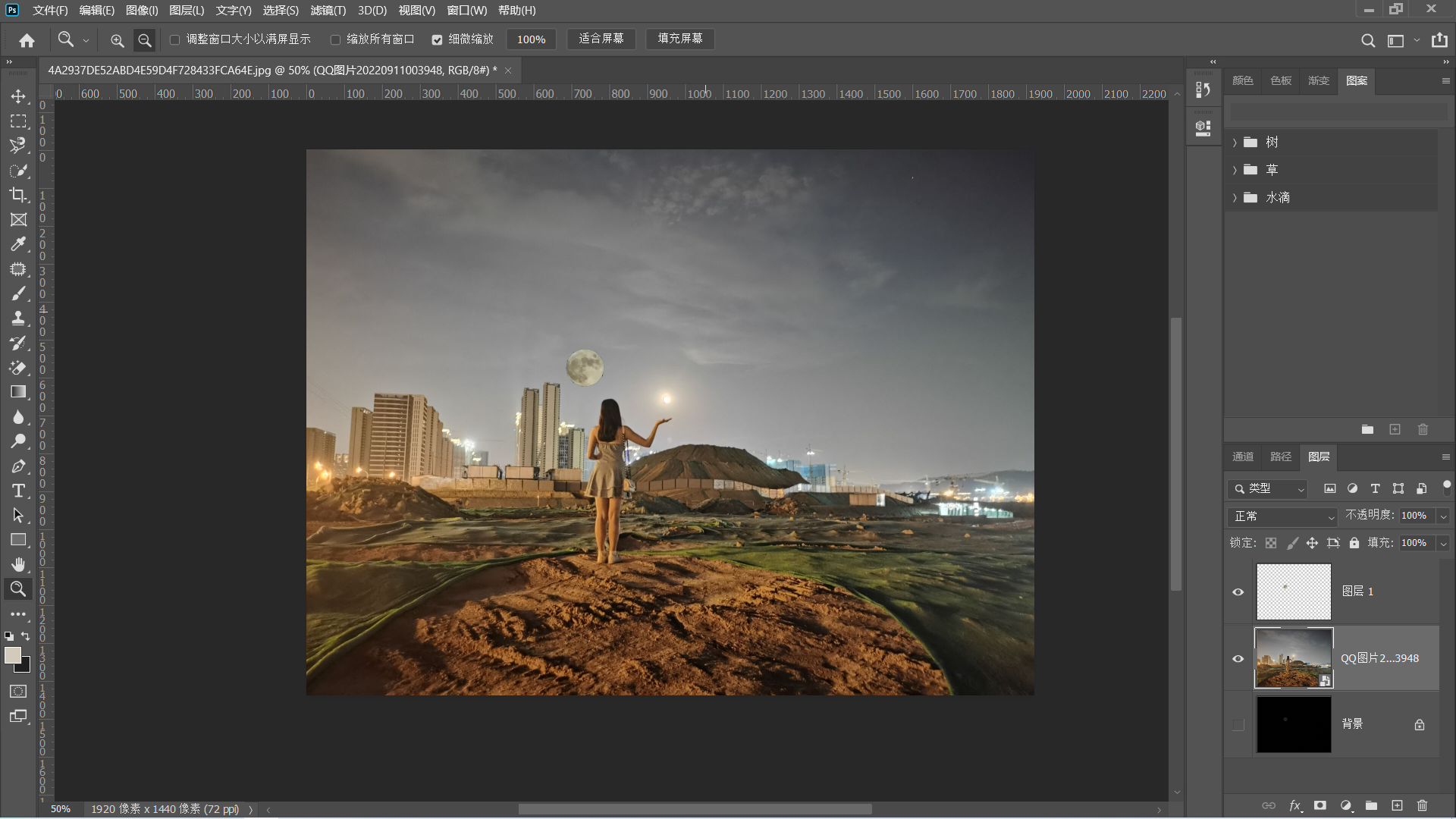Screen dimensions: 1456x819
Task: Open the 滤镜(T) menu
Action: tap(328, 11)
